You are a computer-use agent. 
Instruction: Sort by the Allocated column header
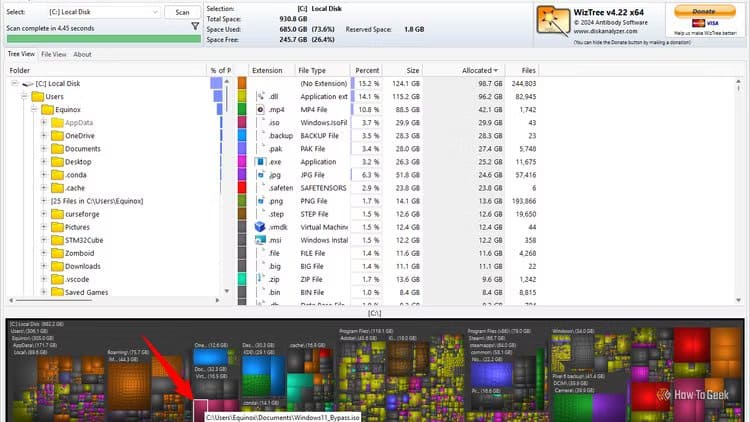[464, 70]
